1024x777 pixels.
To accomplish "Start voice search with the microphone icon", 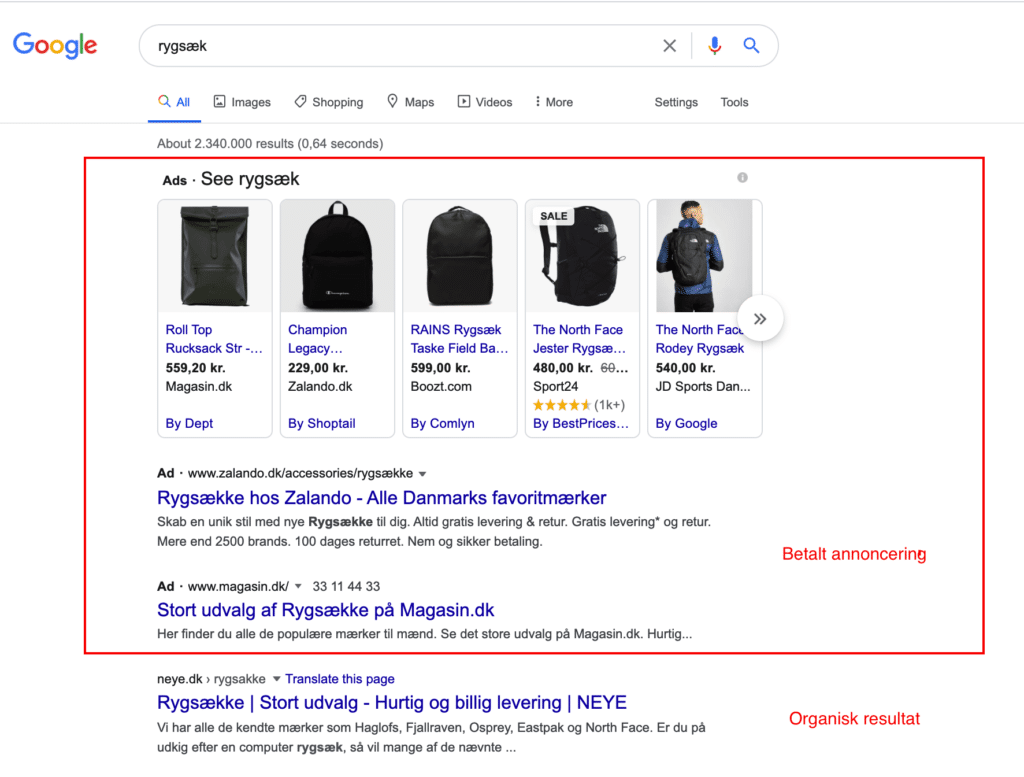I will click(714, 46).
